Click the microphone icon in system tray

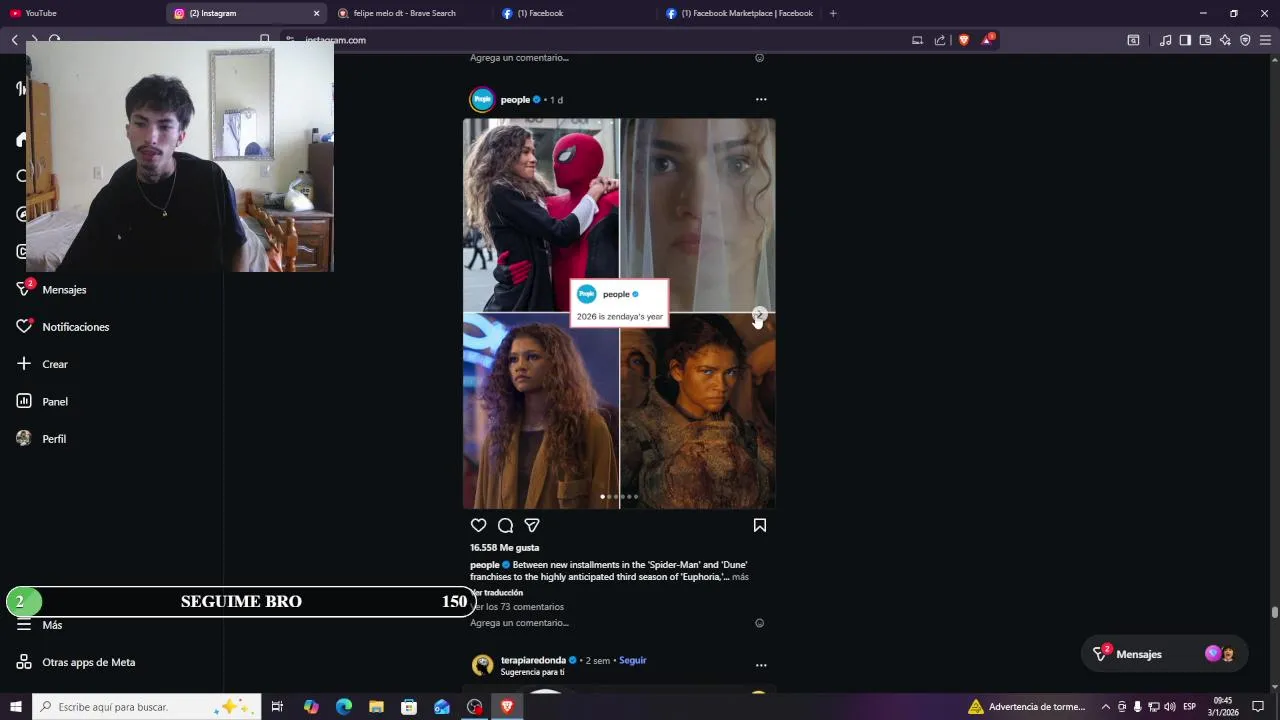point(1137,707)
